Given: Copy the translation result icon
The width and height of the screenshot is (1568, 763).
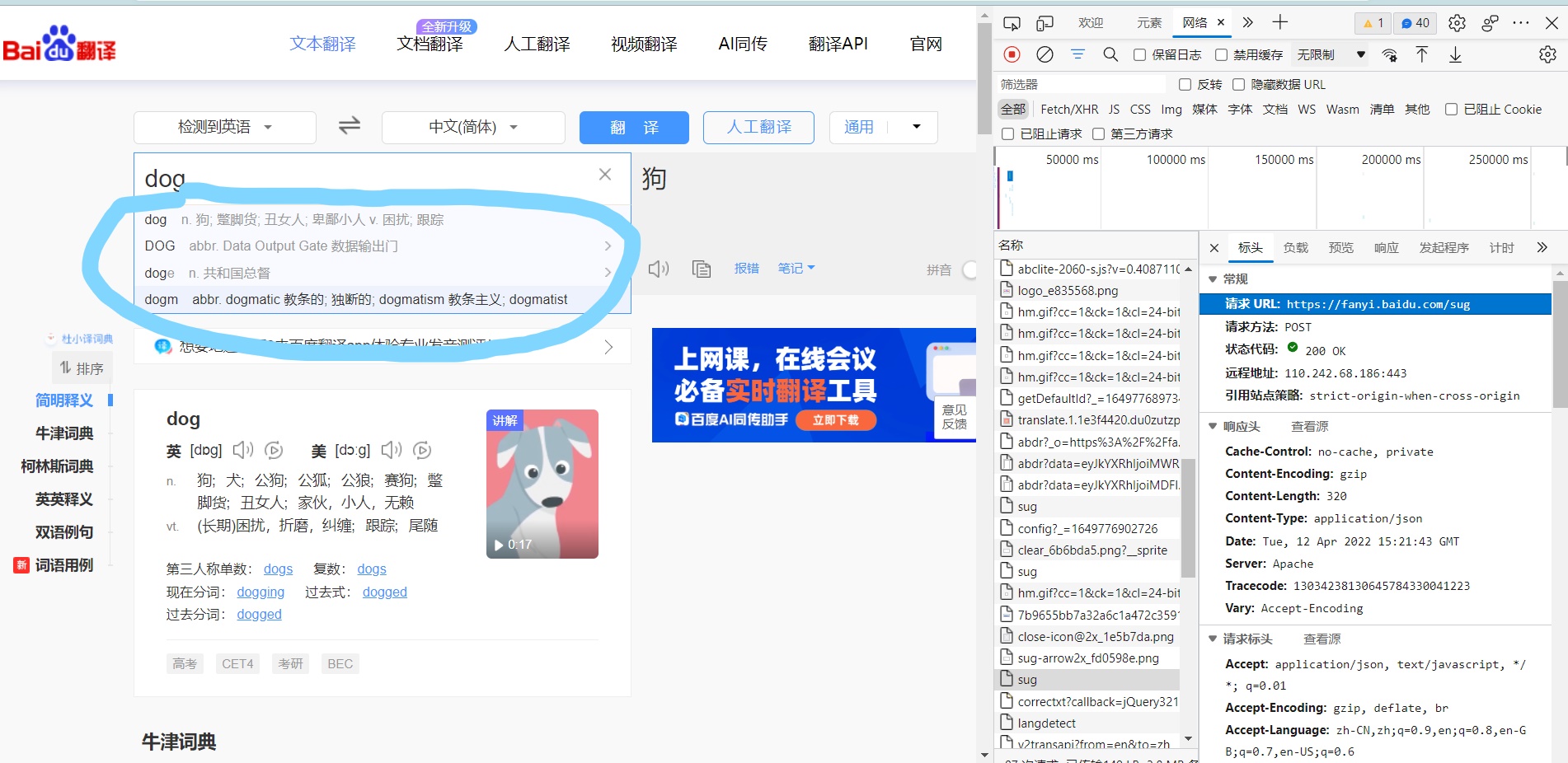Looking at the screenshot, I should [x=702, y=269].
